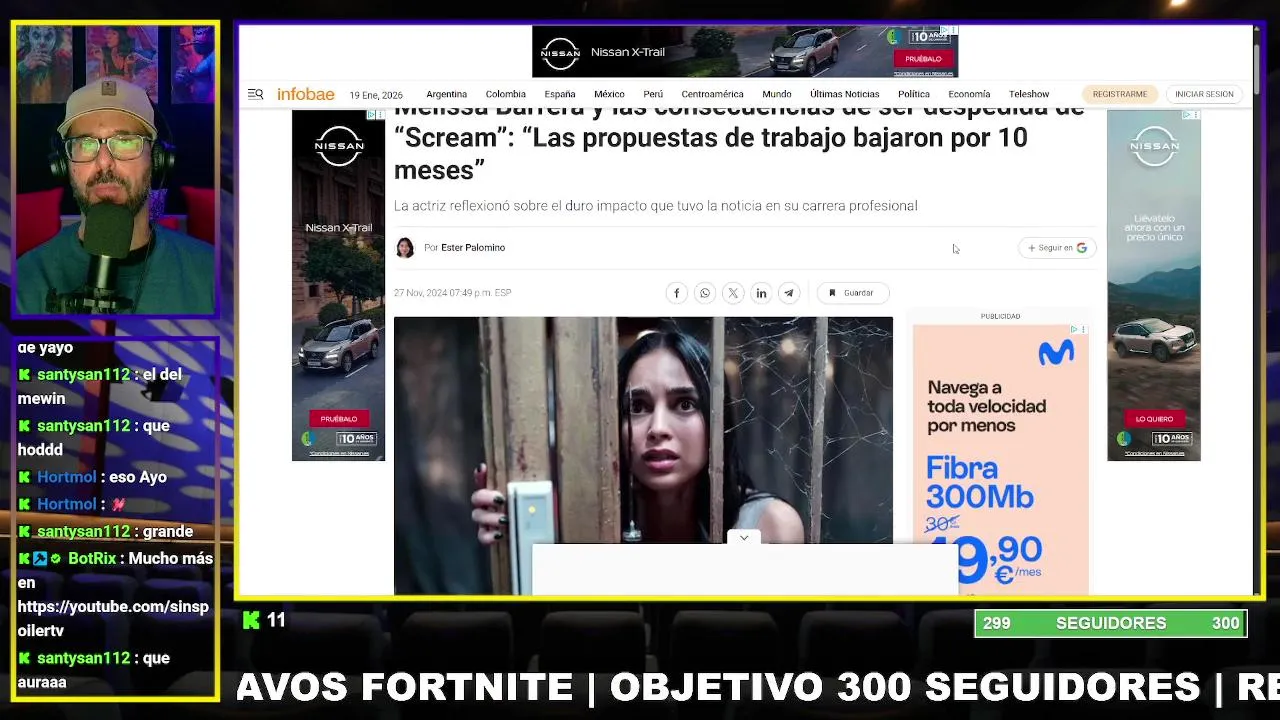This screenshot has width=1280, height=720.
Task: Click the article subtitle about the actriz
Action: click(655, 206)
